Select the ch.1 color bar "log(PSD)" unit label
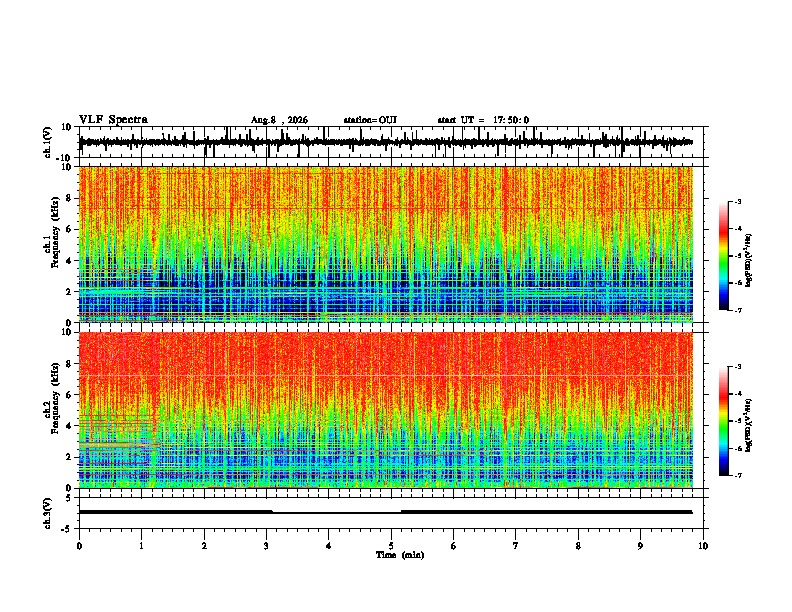Image resolution: width=792 pixels, height=612 pixels. (x=748, y=261)
